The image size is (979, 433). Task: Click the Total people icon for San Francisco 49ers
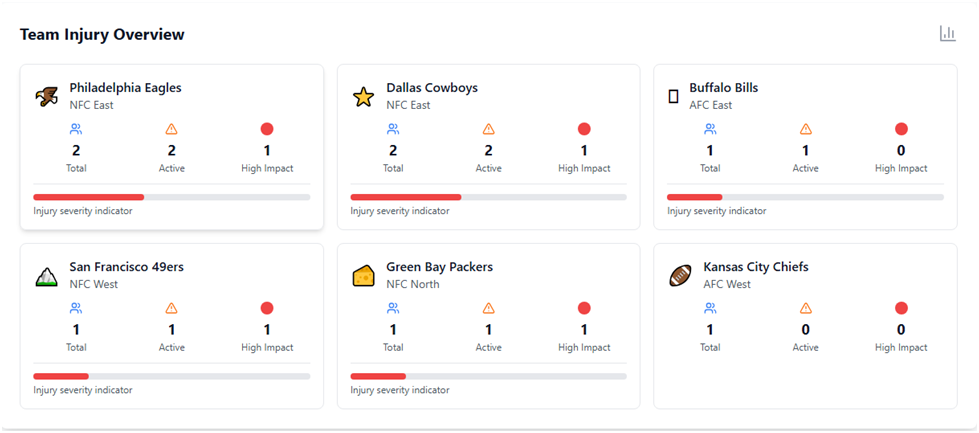(76, 308)
